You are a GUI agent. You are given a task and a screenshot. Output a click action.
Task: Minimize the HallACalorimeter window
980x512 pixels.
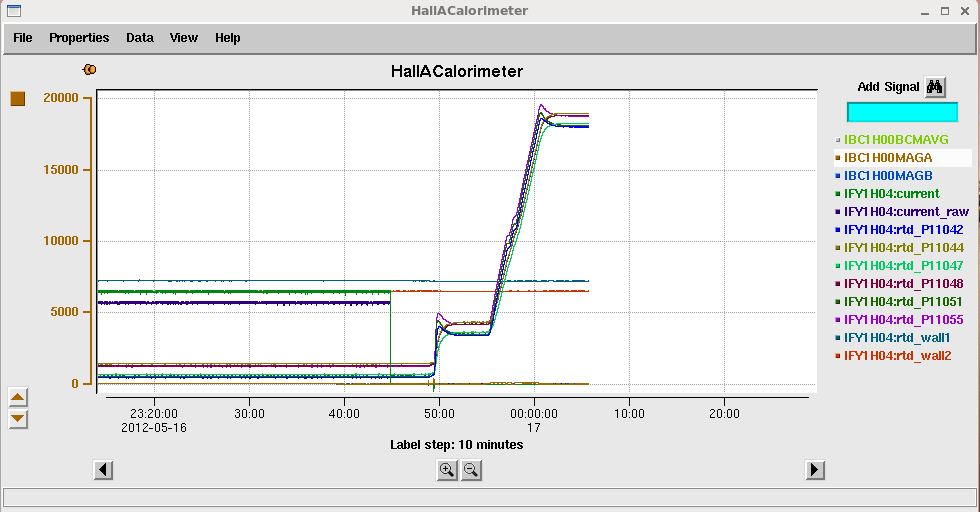[x=925, y=12]
